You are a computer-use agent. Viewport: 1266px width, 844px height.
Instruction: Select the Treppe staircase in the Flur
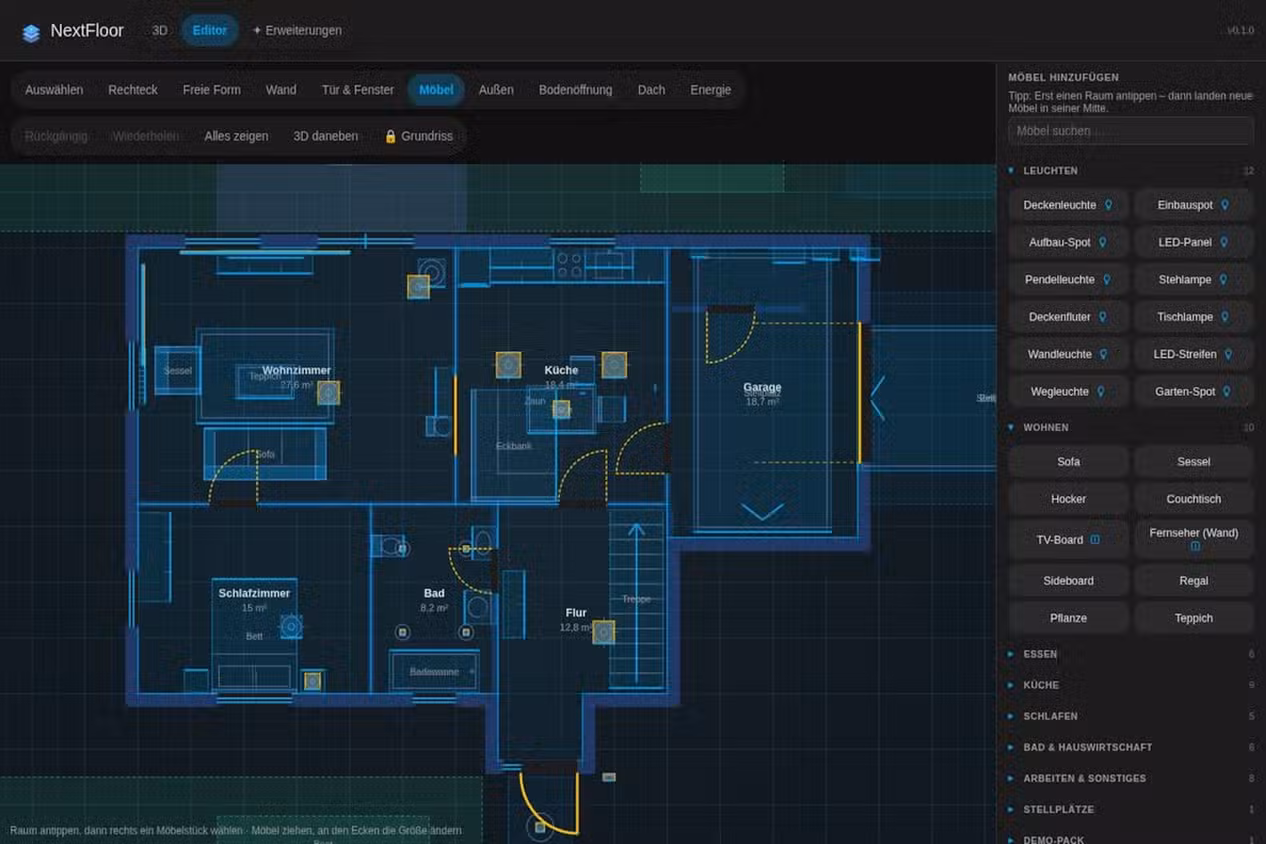point(637,599)
